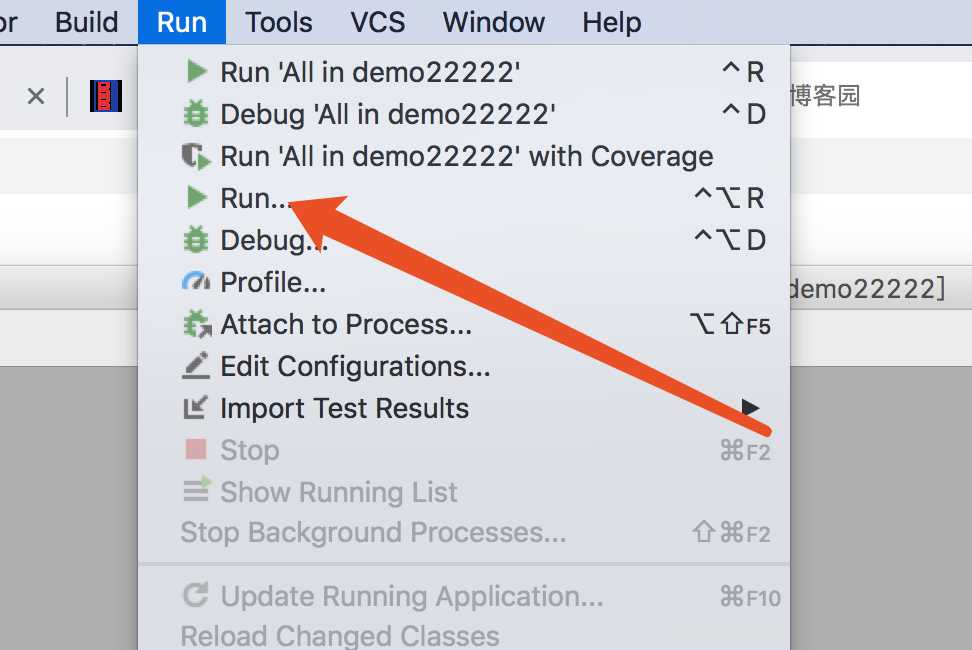
Task: Open the Window menu
Action: pyautogui.click(x=493, y=22)
